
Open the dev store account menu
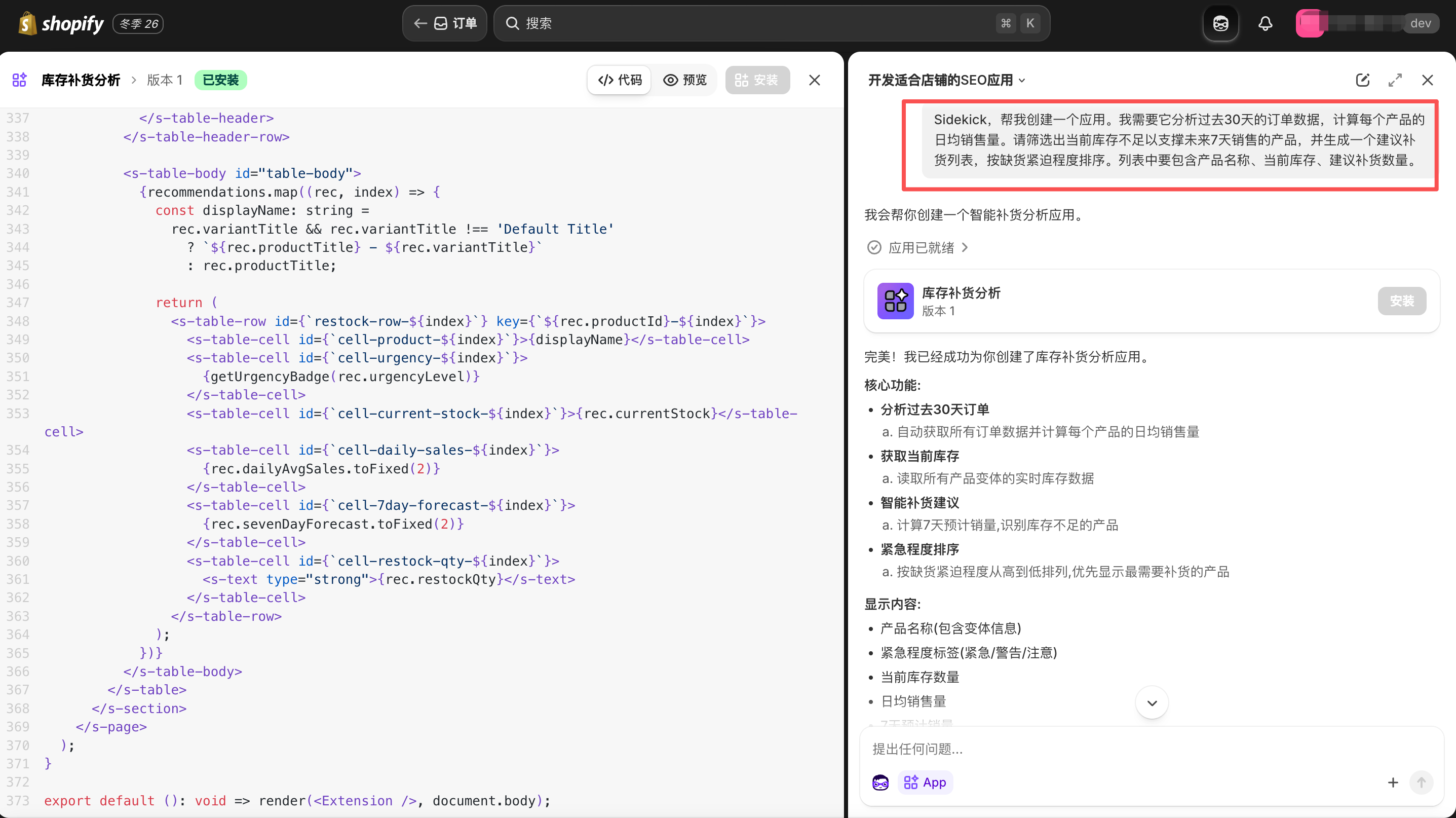pos(1367,23)
